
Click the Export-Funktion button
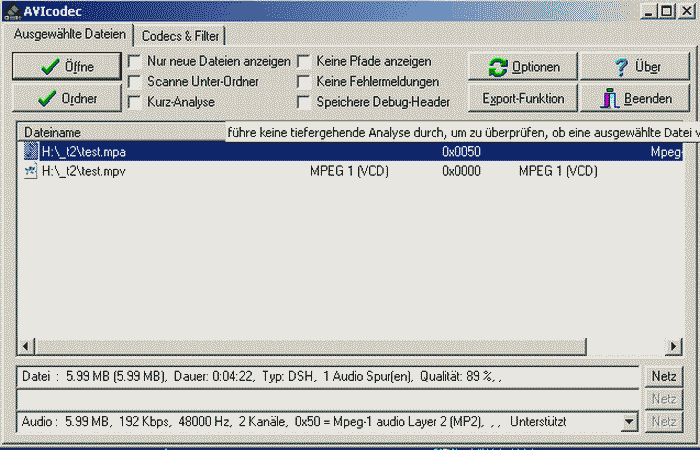click(523, 99)
